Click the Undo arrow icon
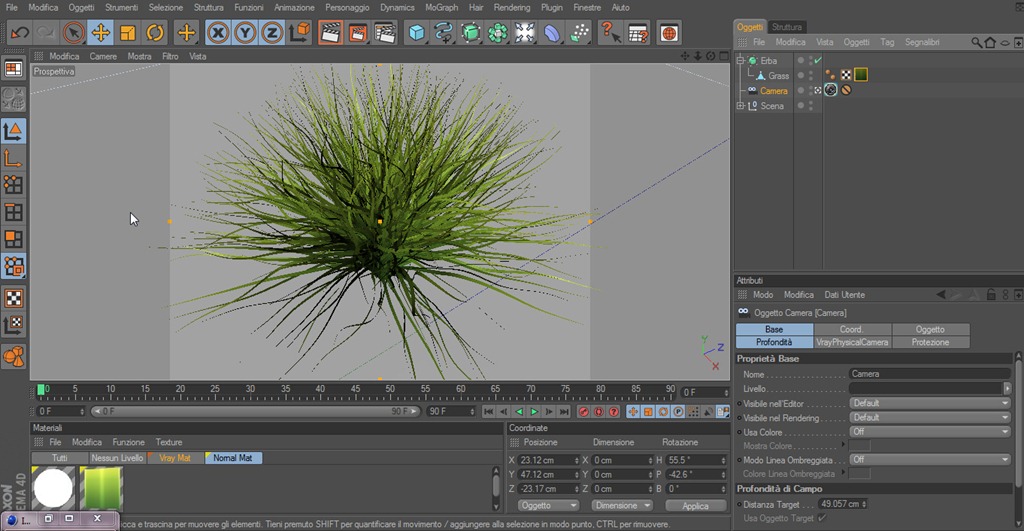The width and height of the screenshot is (1024, 531). (x=20, y=33)
